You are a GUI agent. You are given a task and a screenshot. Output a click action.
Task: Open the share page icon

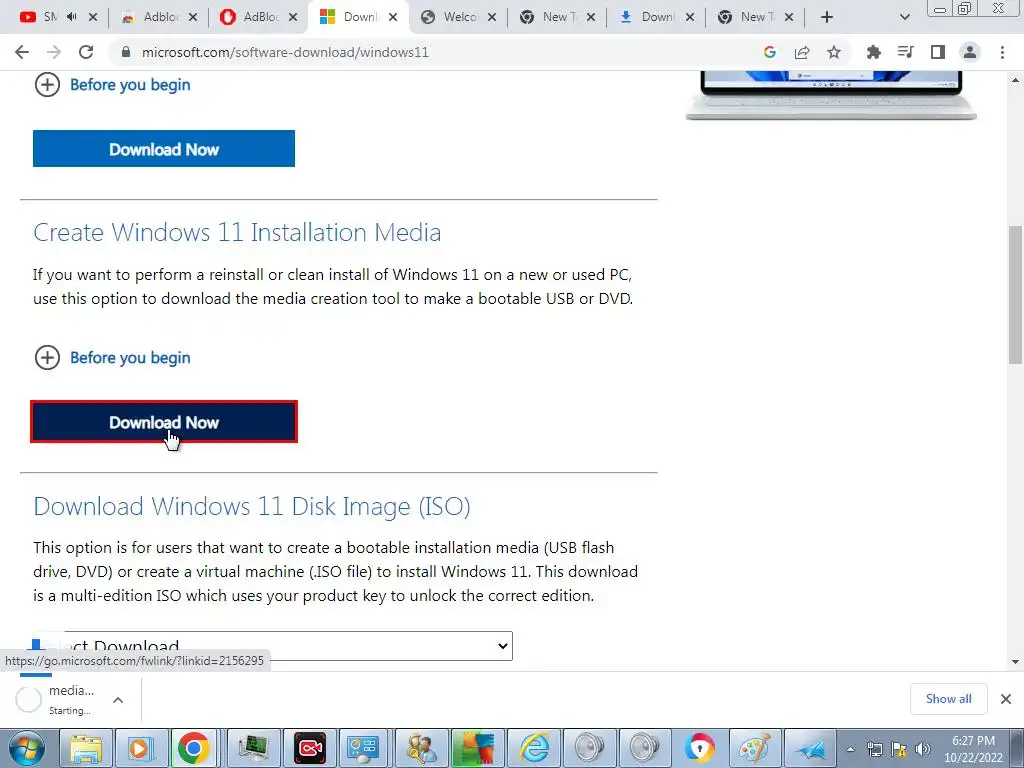801,52
